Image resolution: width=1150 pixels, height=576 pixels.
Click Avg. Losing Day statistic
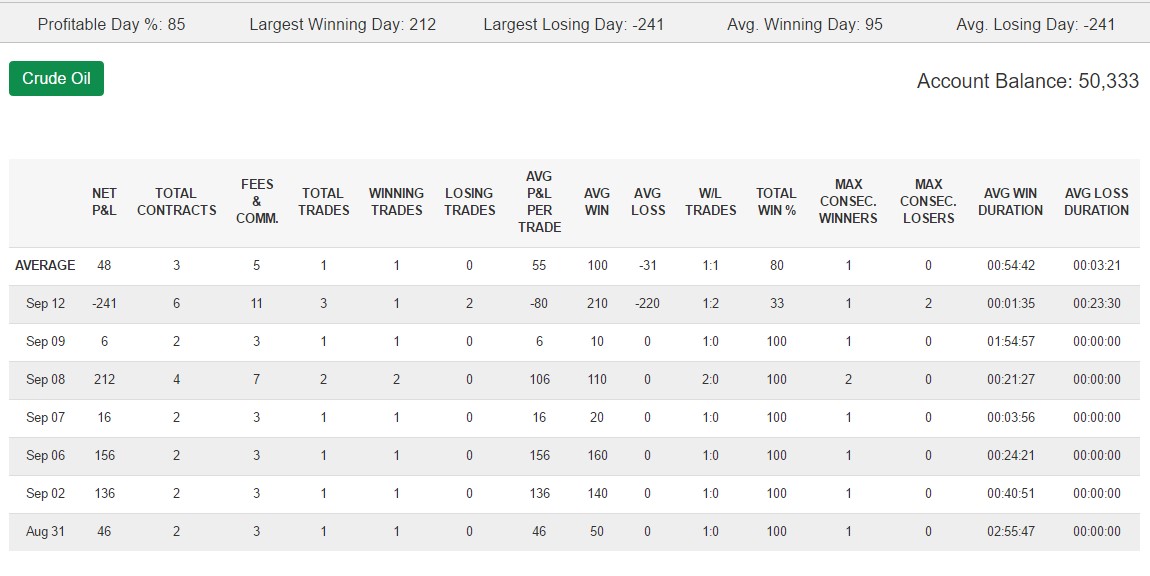[1036, 24]
